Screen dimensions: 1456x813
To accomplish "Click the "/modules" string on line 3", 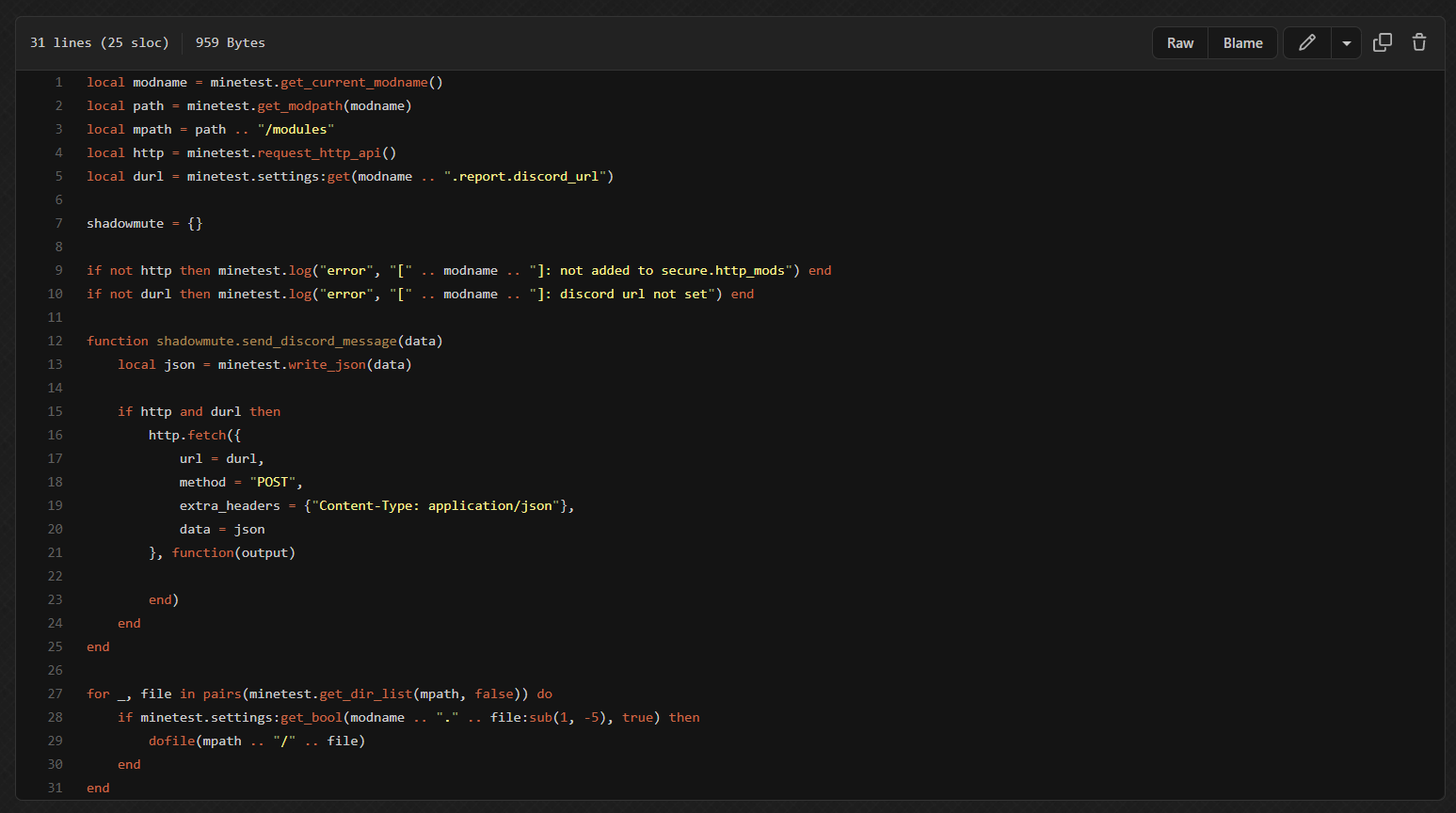I will 296,130.
